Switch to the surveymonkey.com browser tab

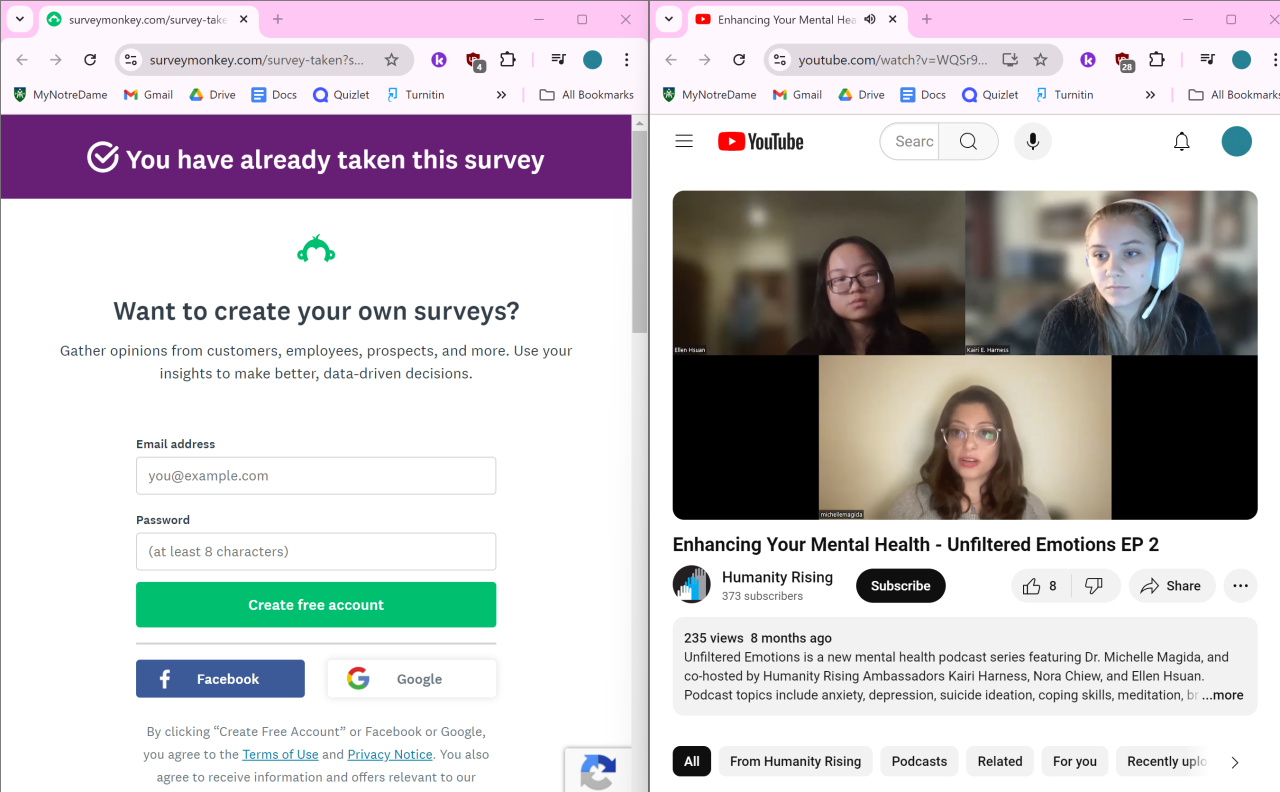146,19
